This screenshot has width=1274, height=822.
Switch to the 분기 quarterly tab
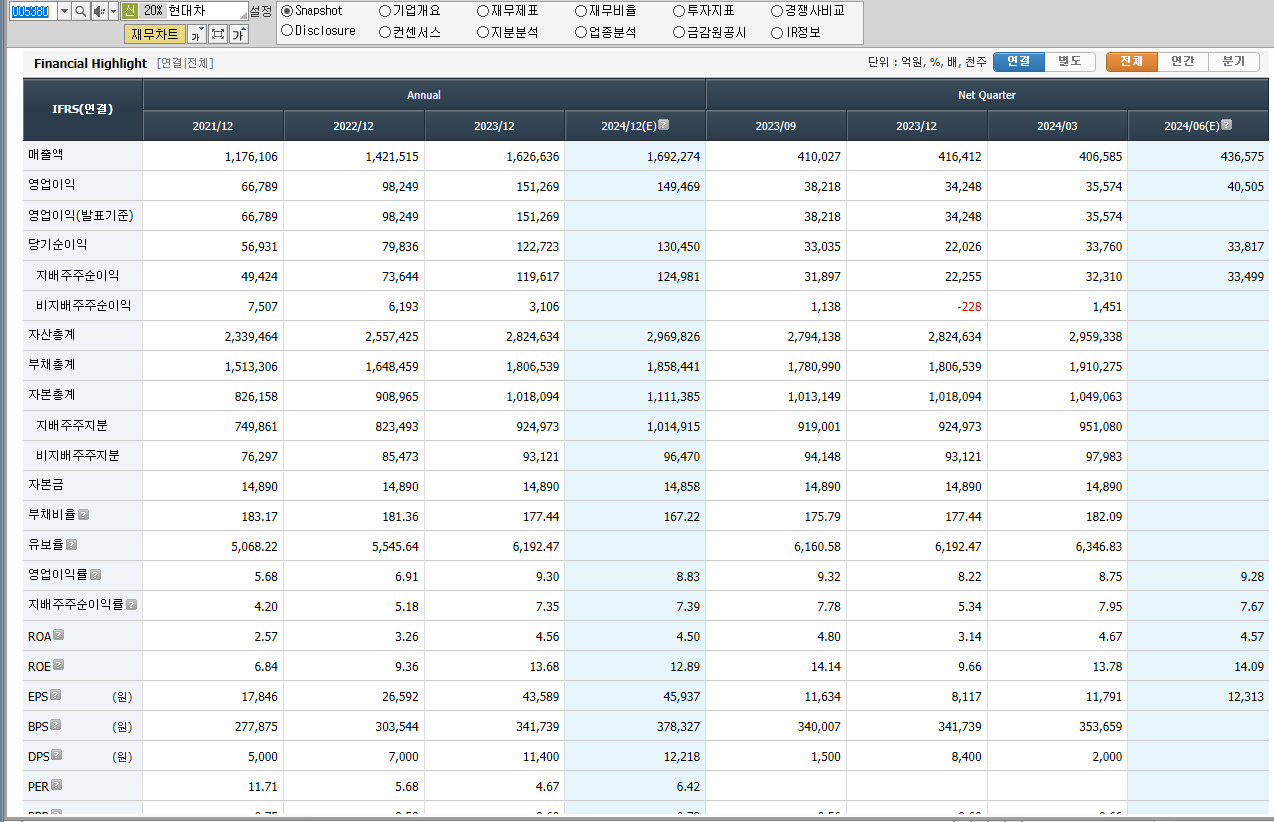(x=1234, y=62)
